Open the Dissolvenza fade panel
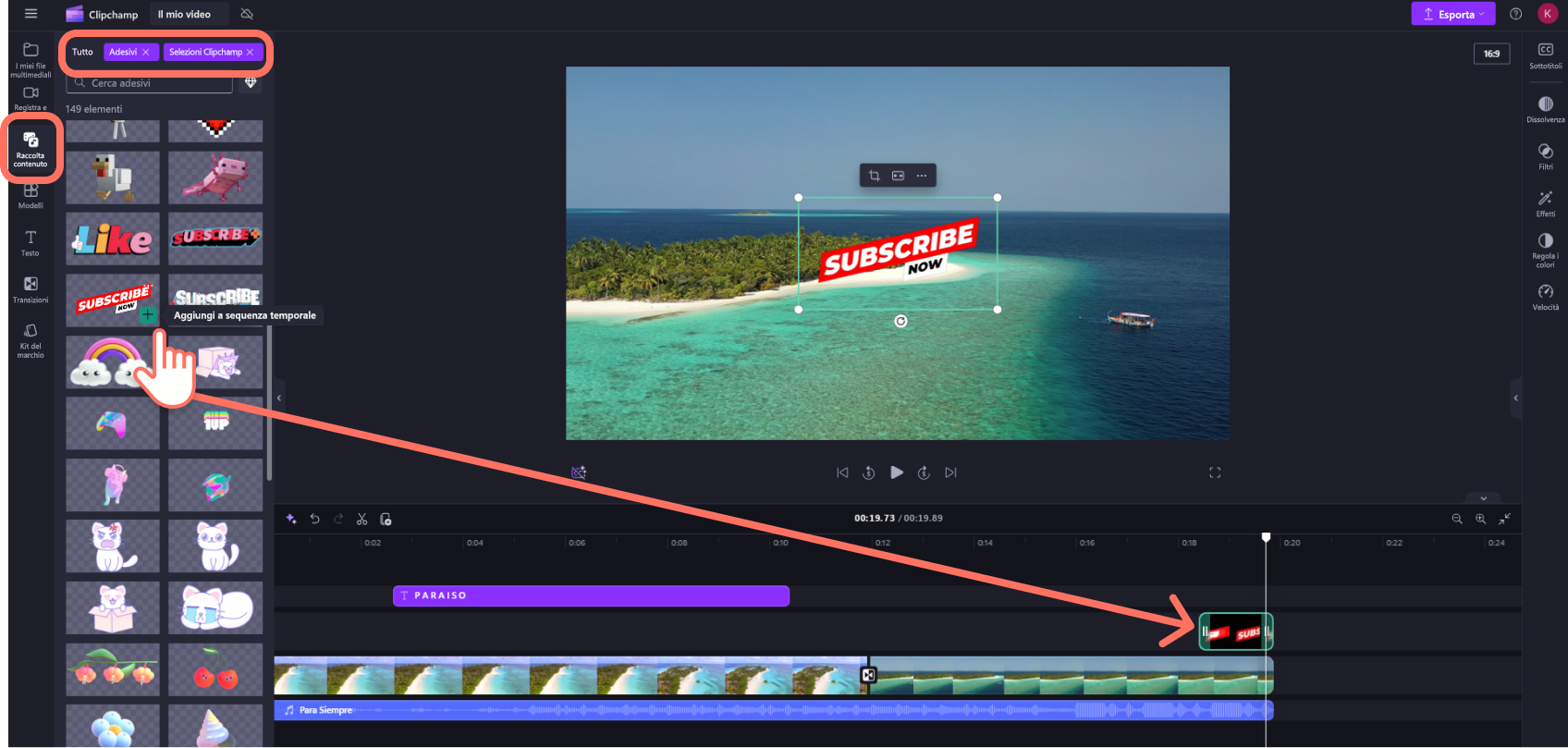This screenshot has height=748, width=1568. (x=1545, y=109)
